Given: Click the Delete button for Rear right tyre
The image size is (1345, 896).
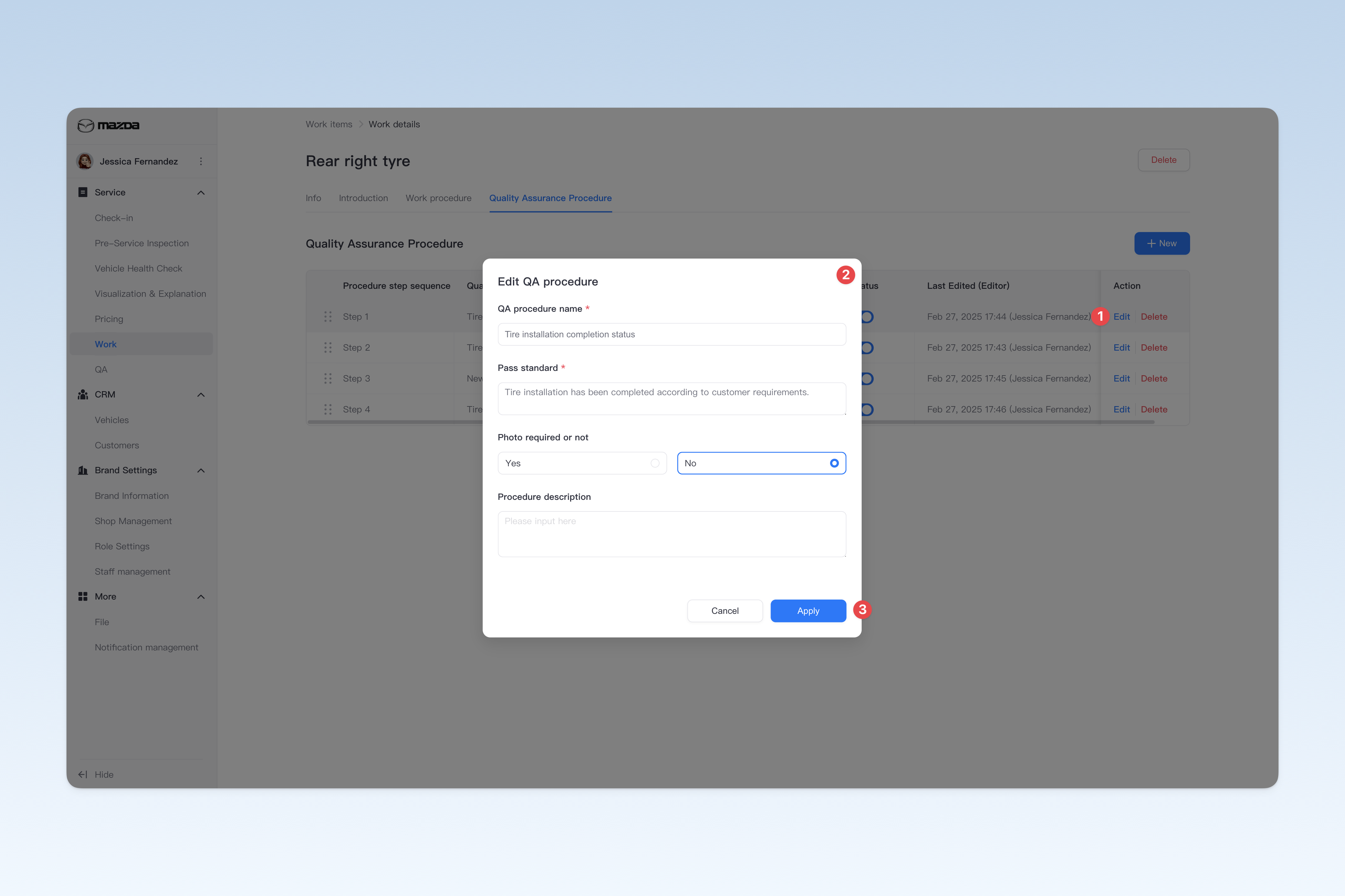Looking at the screenshot, I should [1163, 160].
